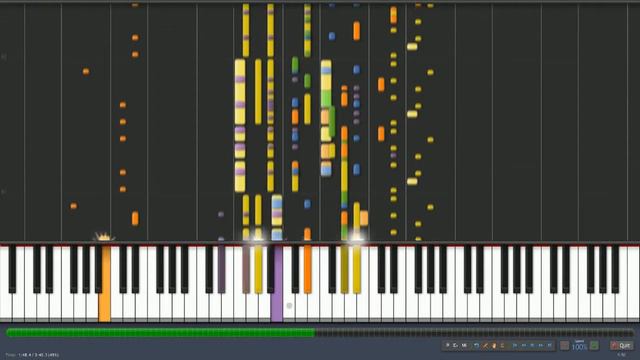Click the middle blue transport button
The image size is (640, 360).
tap(532, 346)
